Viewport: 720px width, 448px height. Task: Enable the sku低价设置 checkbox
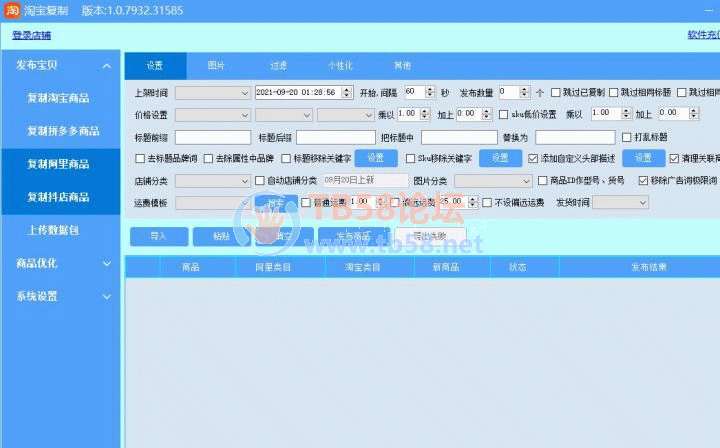[x=504, y=114]
